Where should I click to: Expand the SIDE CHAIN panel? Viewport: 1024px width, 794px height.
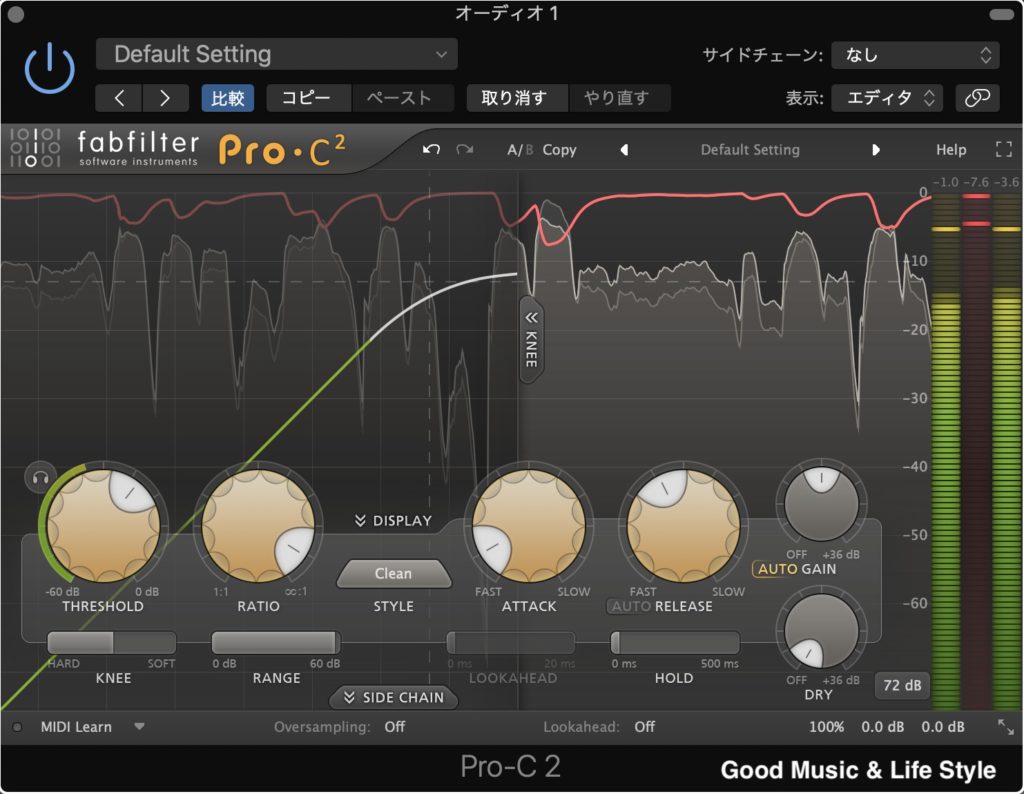pos(394,697)
